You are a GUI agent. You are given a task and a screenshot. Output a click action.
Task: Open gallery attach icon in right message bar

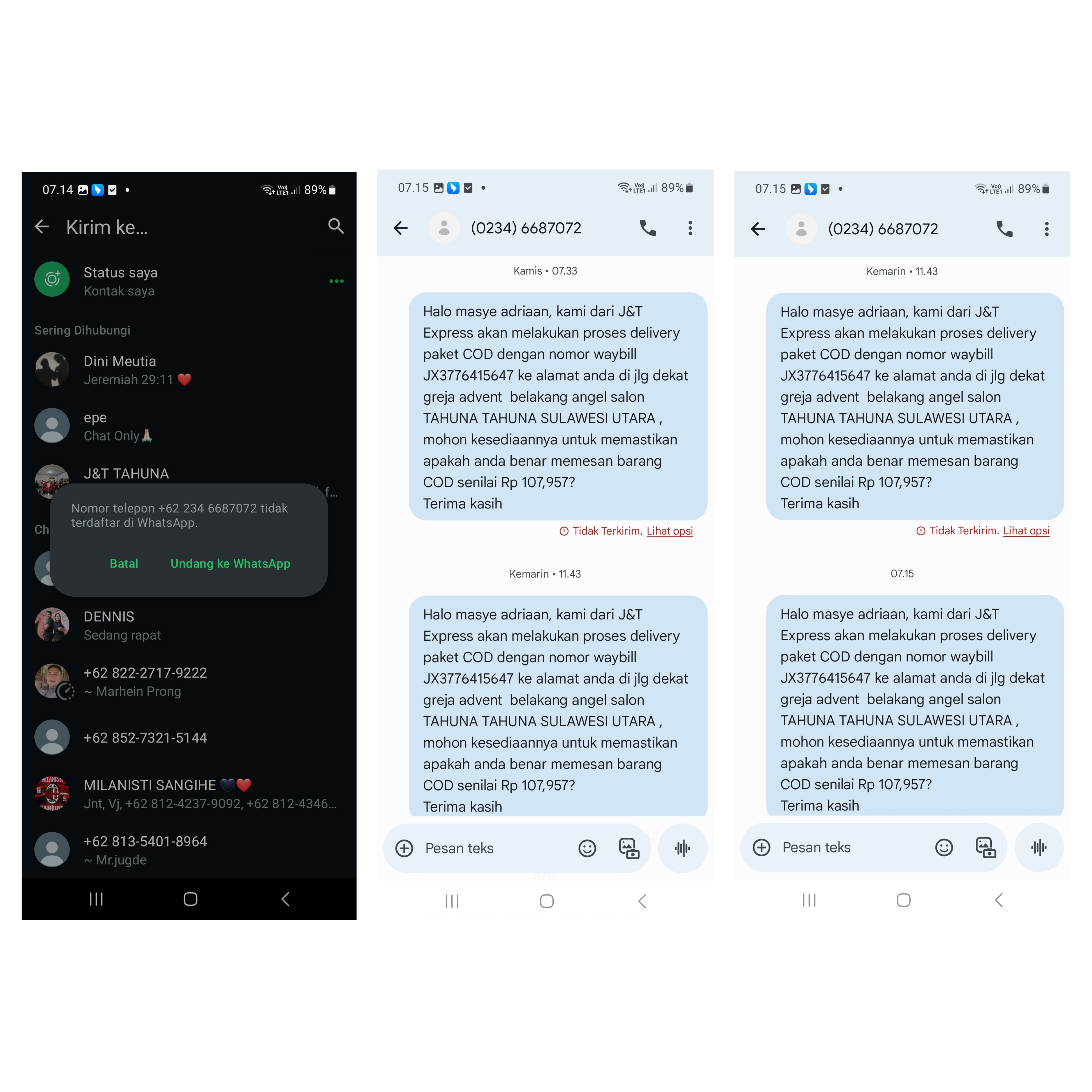coord(986,847)
